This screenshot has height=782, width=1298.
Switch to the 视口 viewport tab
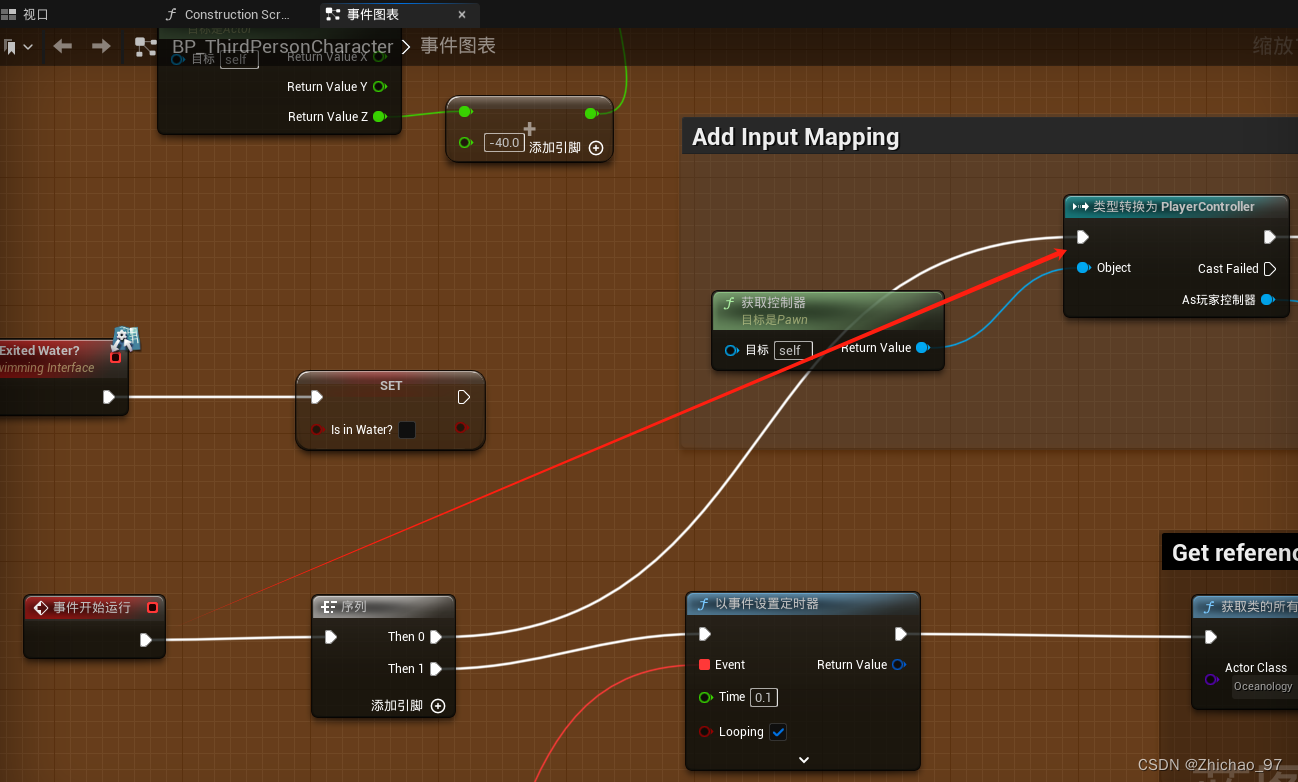(26, 14)
